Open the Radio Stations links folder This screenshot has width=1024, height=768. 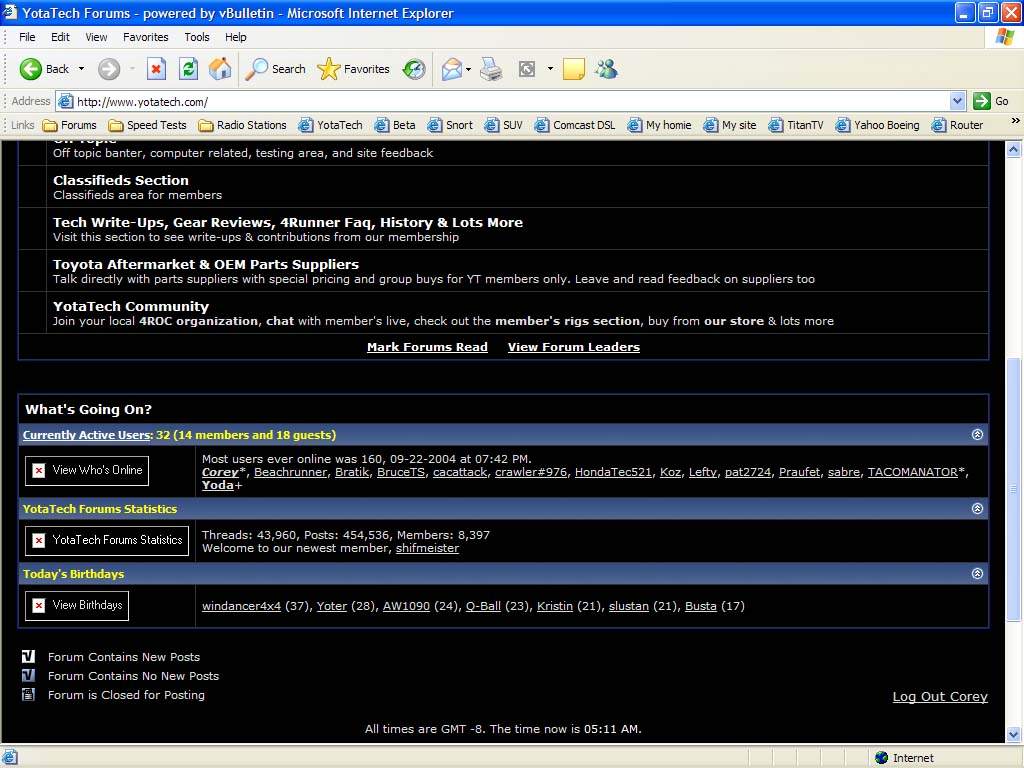[242, 125]
